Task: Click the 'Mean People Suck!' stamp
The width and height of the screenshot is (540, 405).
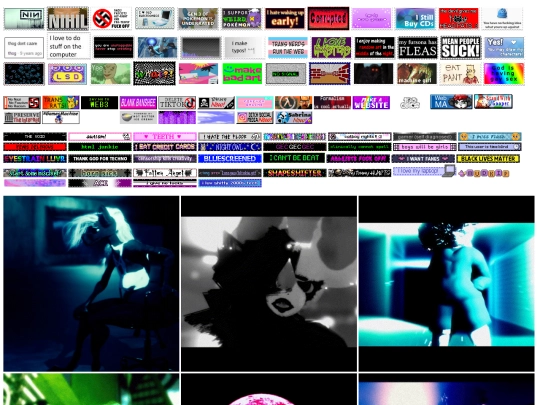Action: [461, 48]
